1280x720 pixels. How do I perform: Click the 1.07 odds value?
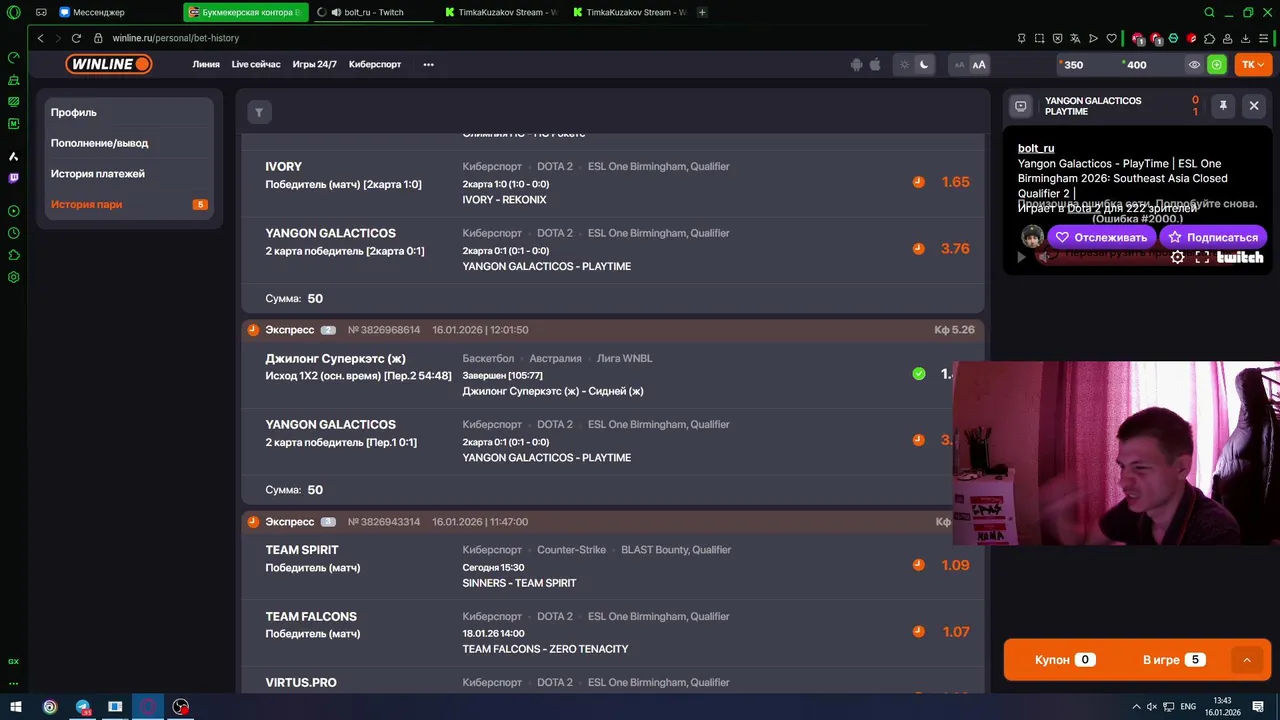point(955,632)
